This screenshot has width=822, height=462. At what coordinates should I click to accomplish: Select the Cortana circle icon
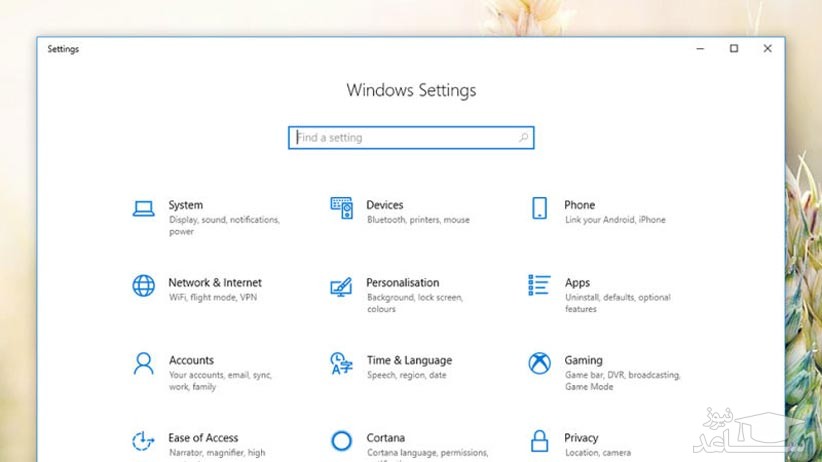[x=341, y=440]
